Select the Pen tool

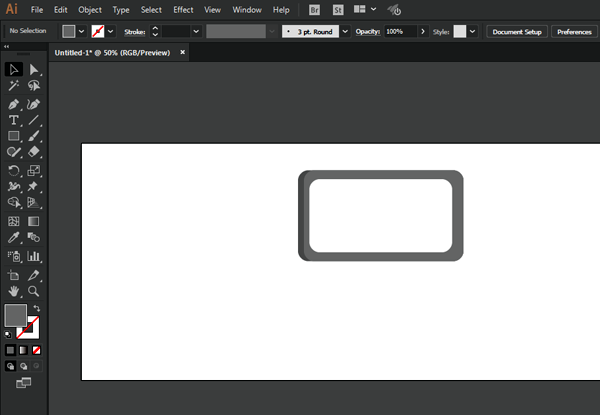tap(14, 104)
